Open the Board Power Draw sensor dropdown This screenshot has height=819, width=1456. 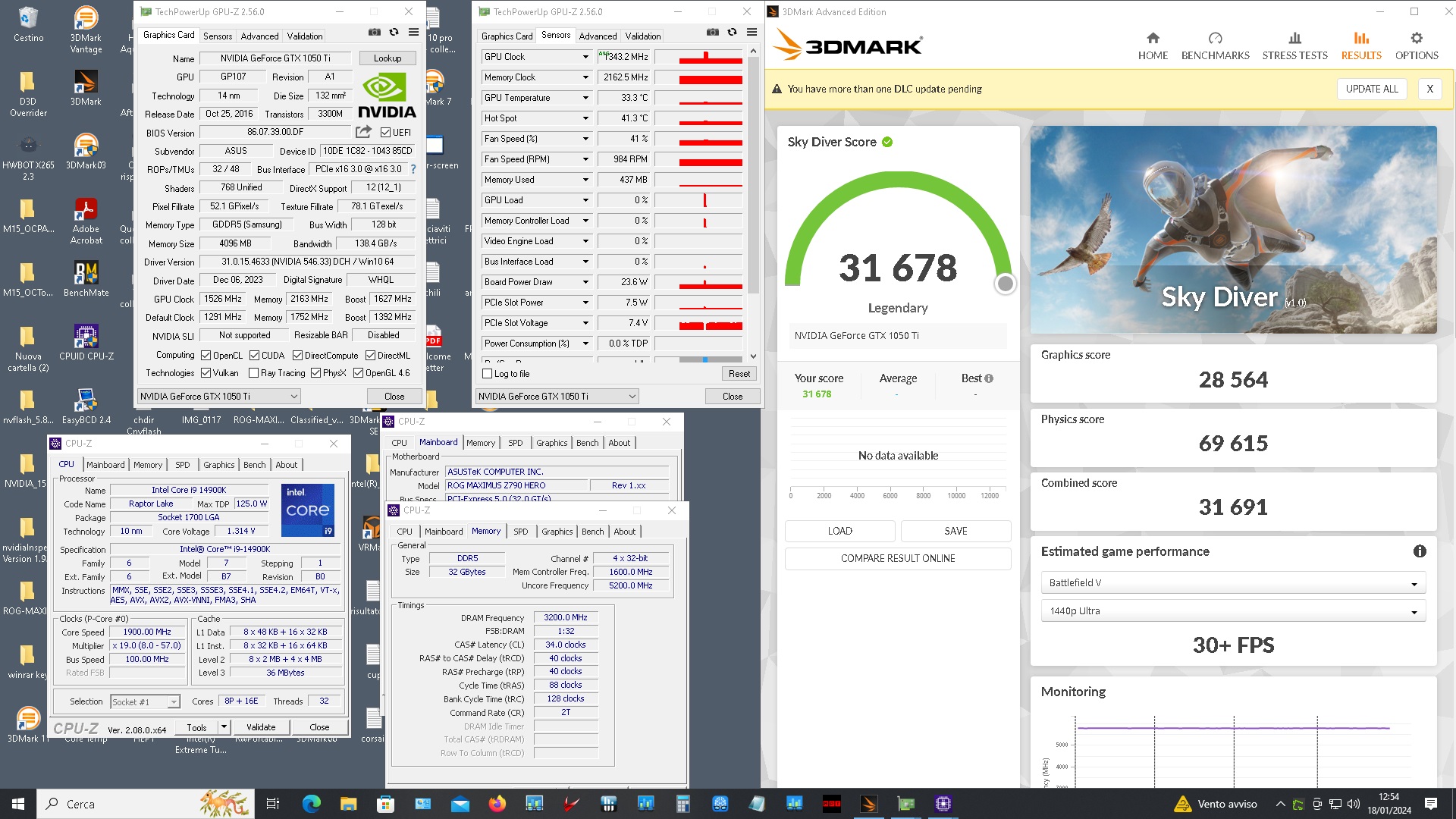tap(585, 282)
